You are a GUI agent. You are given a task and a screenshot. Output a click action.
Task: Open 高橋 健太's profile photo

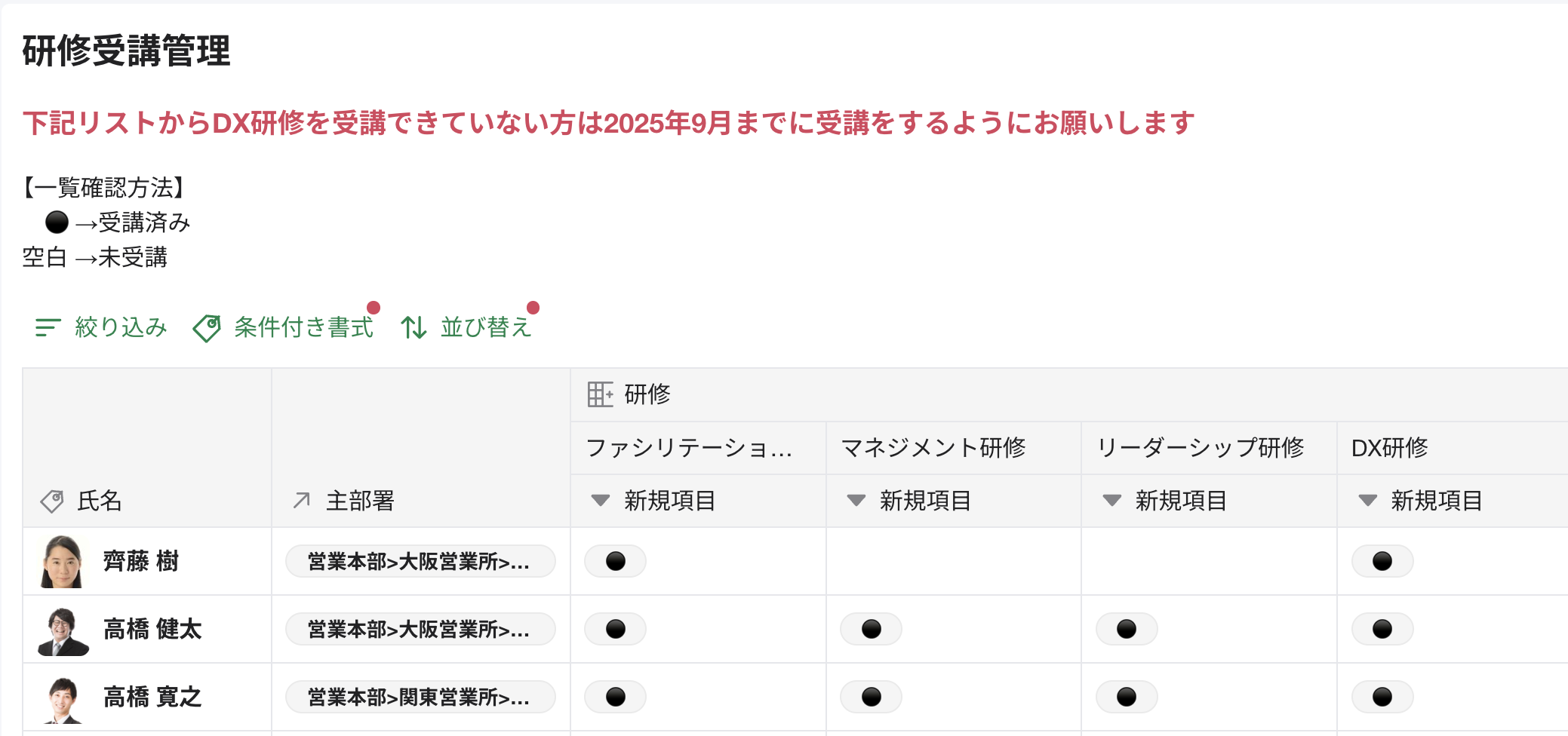coord(62,630)
